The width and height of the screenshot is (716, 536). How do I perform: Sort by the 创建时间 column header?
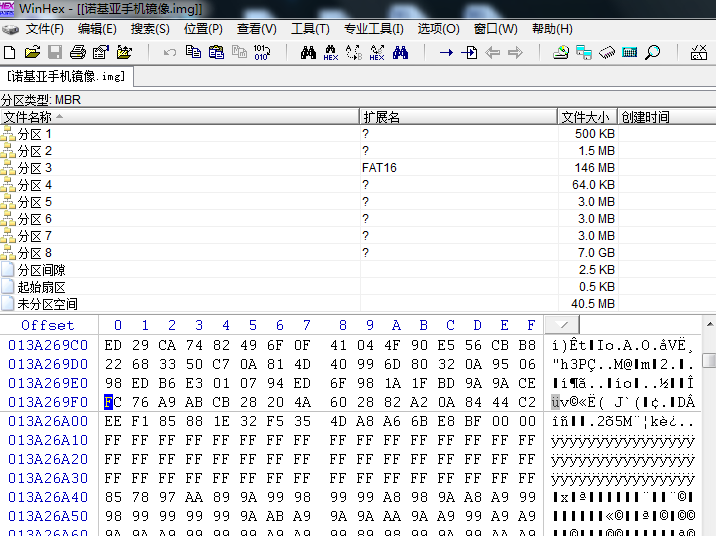(667, 117)
